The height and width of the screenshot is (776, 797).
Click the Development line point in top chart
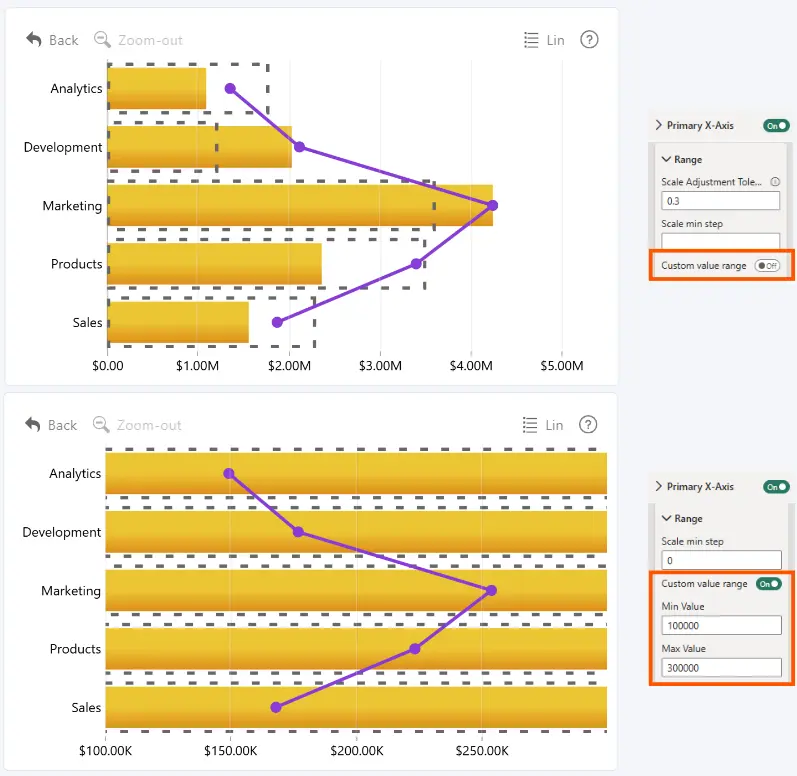(x=299, y=147)
